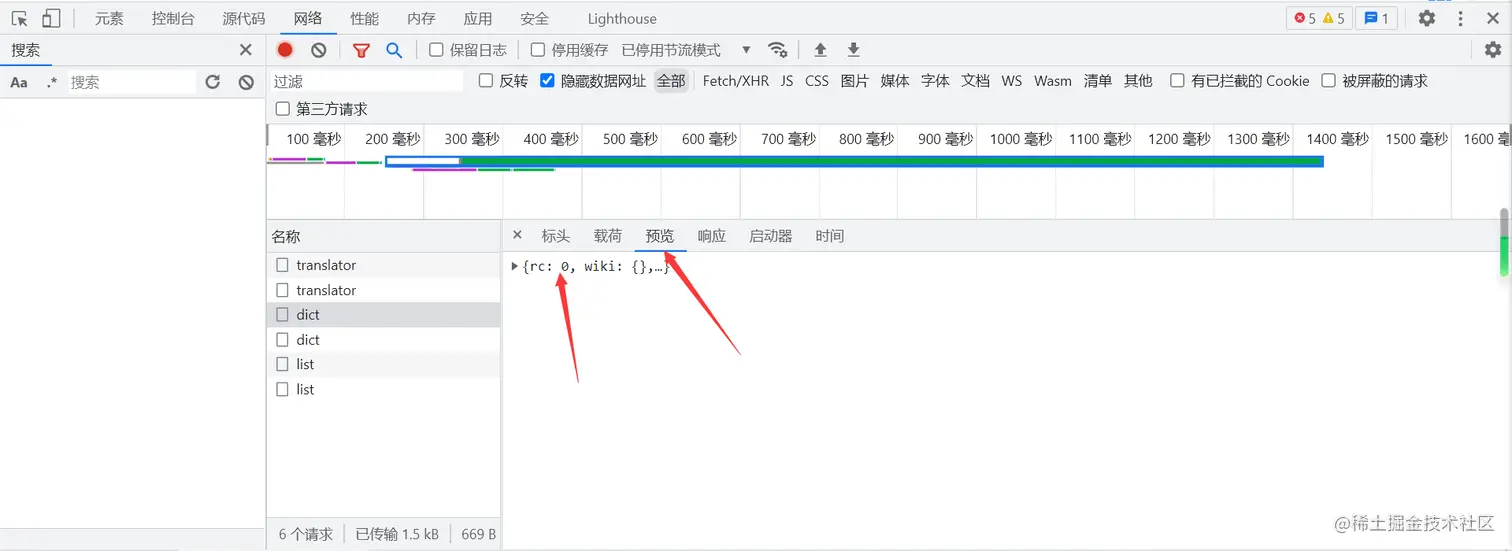Enable the 停用缓存 checkbox
This screenshot has height=551, width=1512.
(538, 50)
